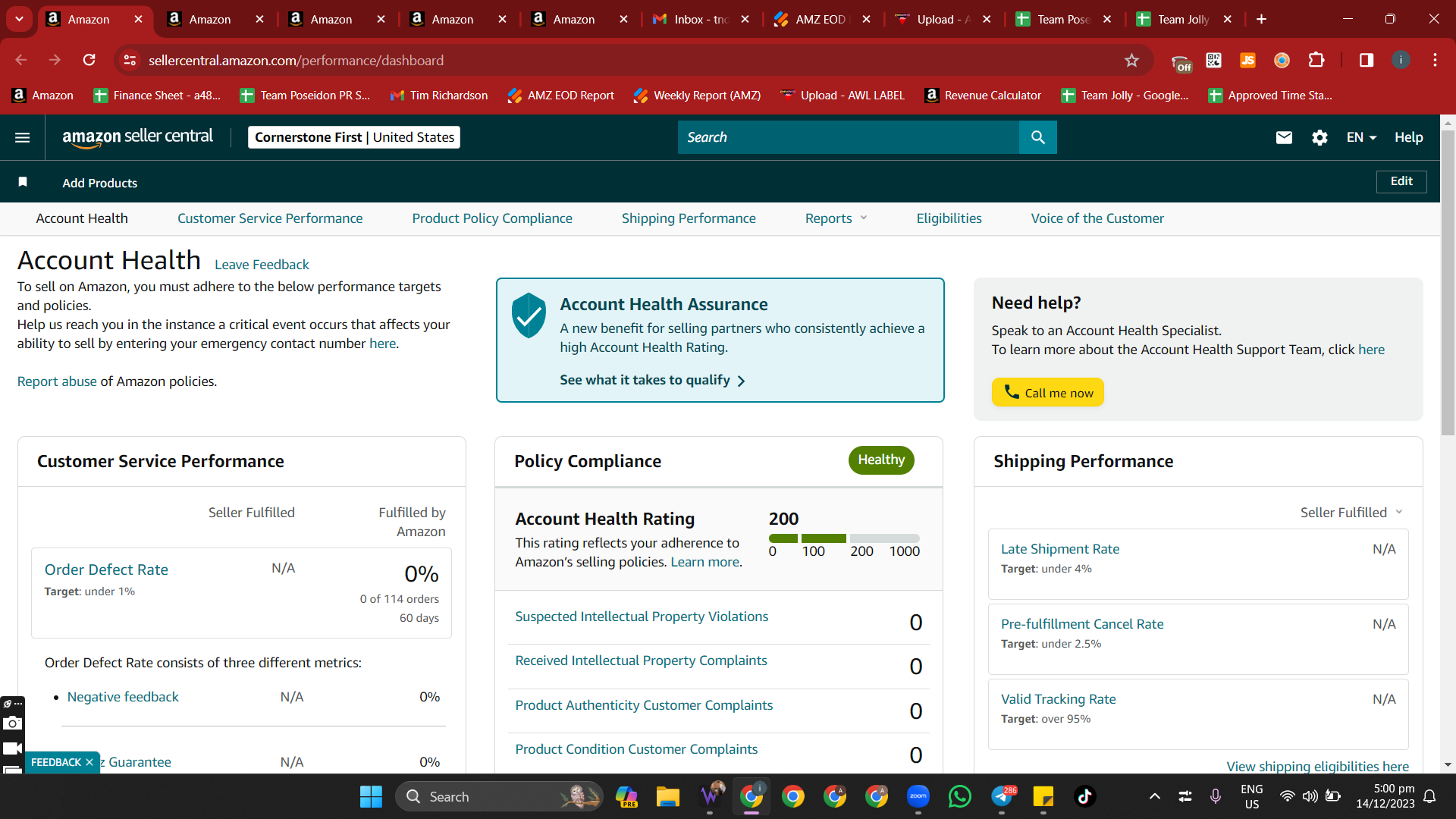
Task: Toggle the browser side panel
Action: [x=1367, y=60]
